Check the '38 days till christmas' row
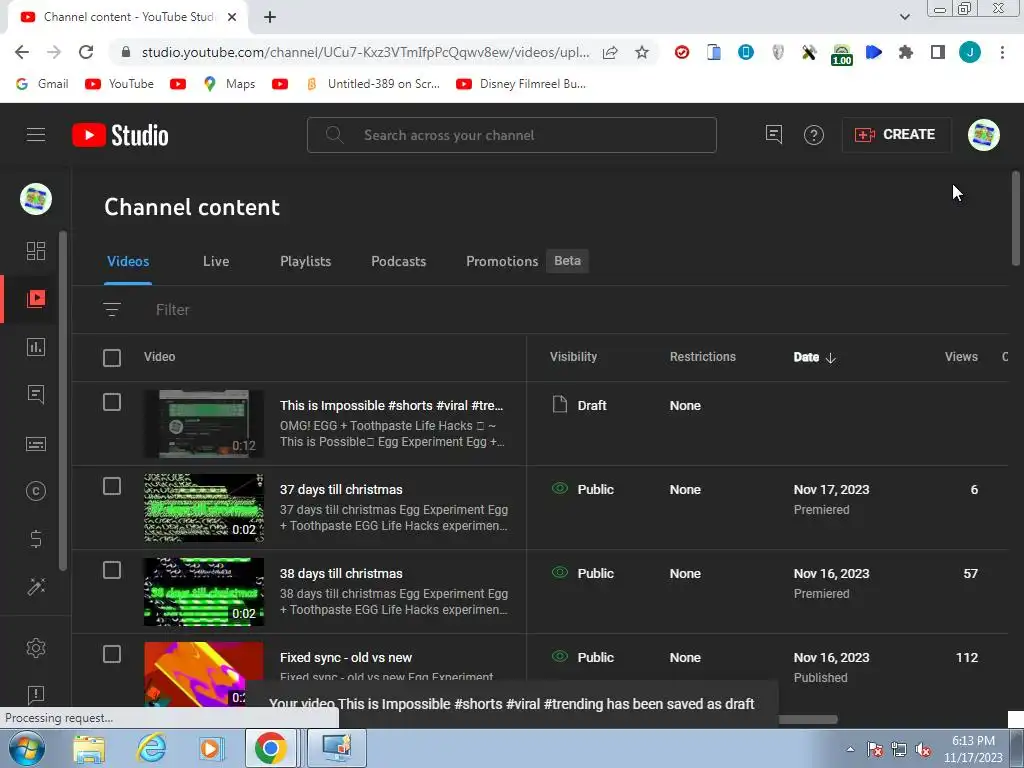 click(x=112, y=571)
